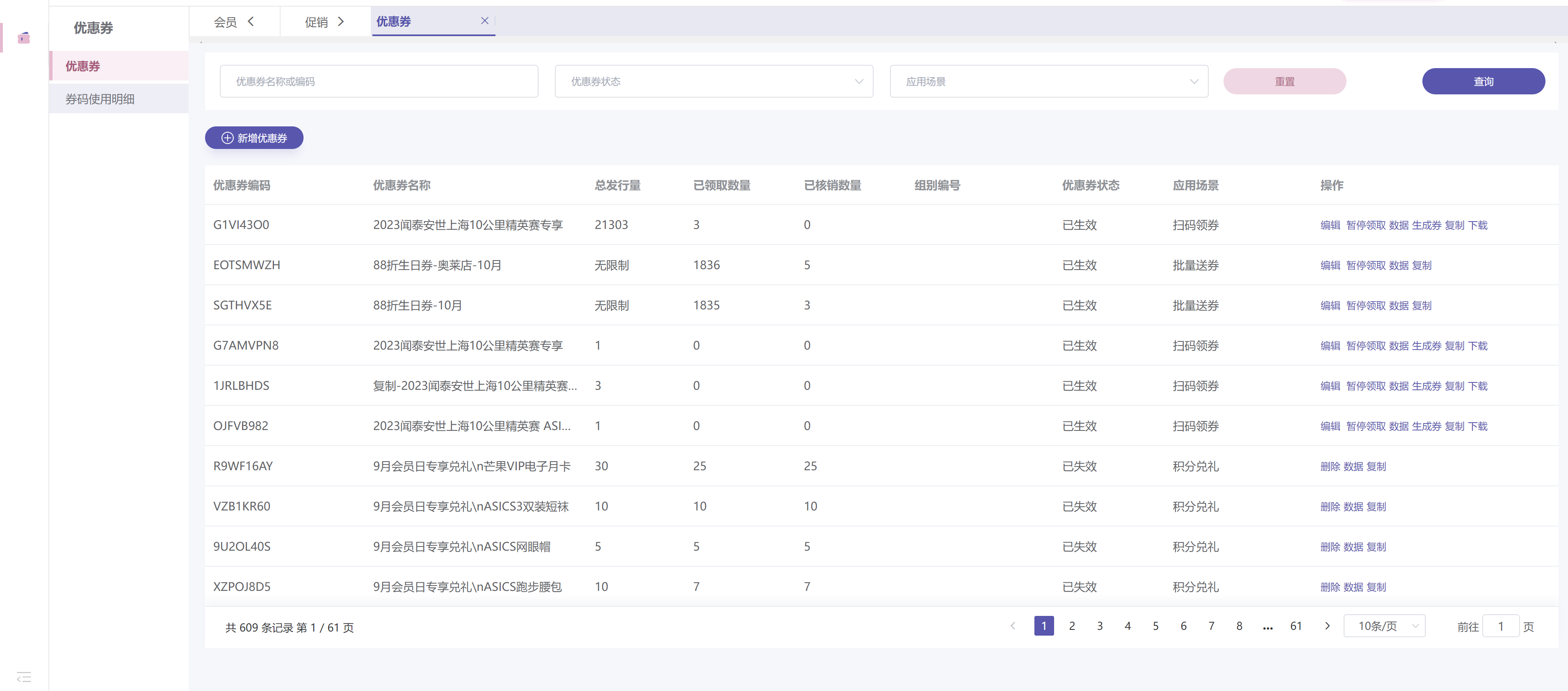1568x691 pixels.
Task: Click 优惠券编码 column header
Action: 242,185
